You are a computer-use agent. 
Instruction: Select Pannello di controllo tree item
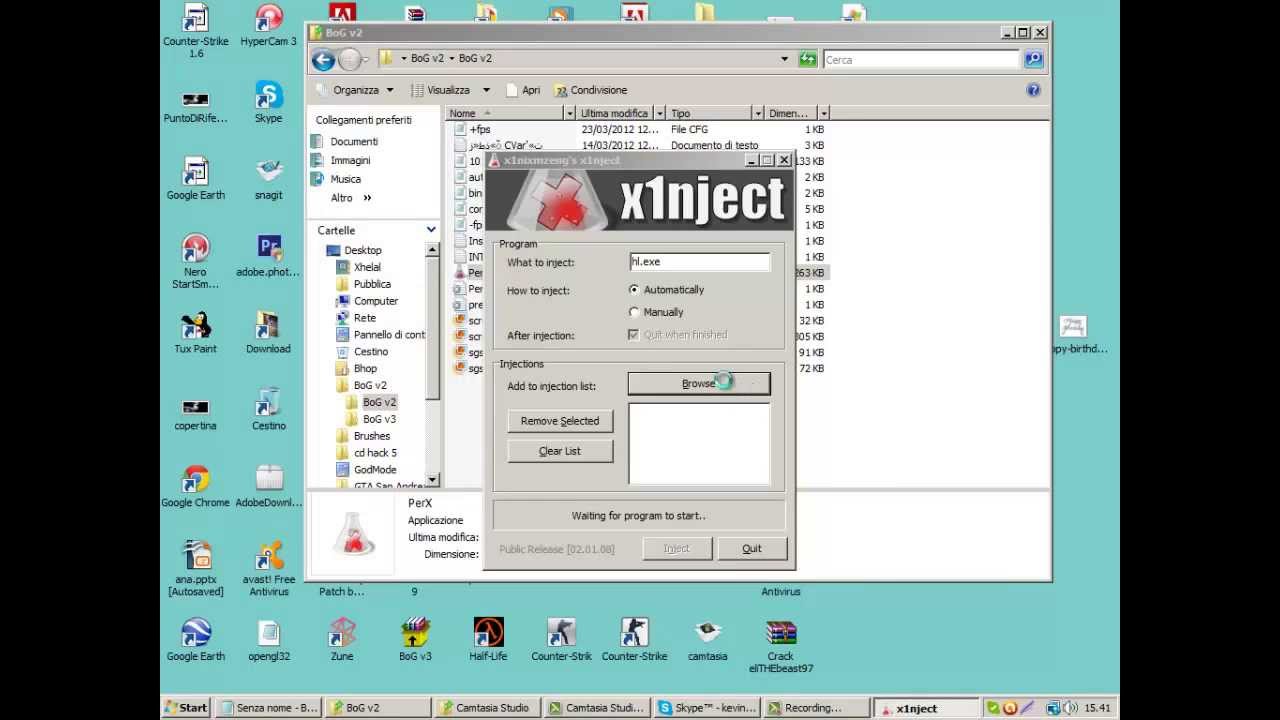click(380, 335)
